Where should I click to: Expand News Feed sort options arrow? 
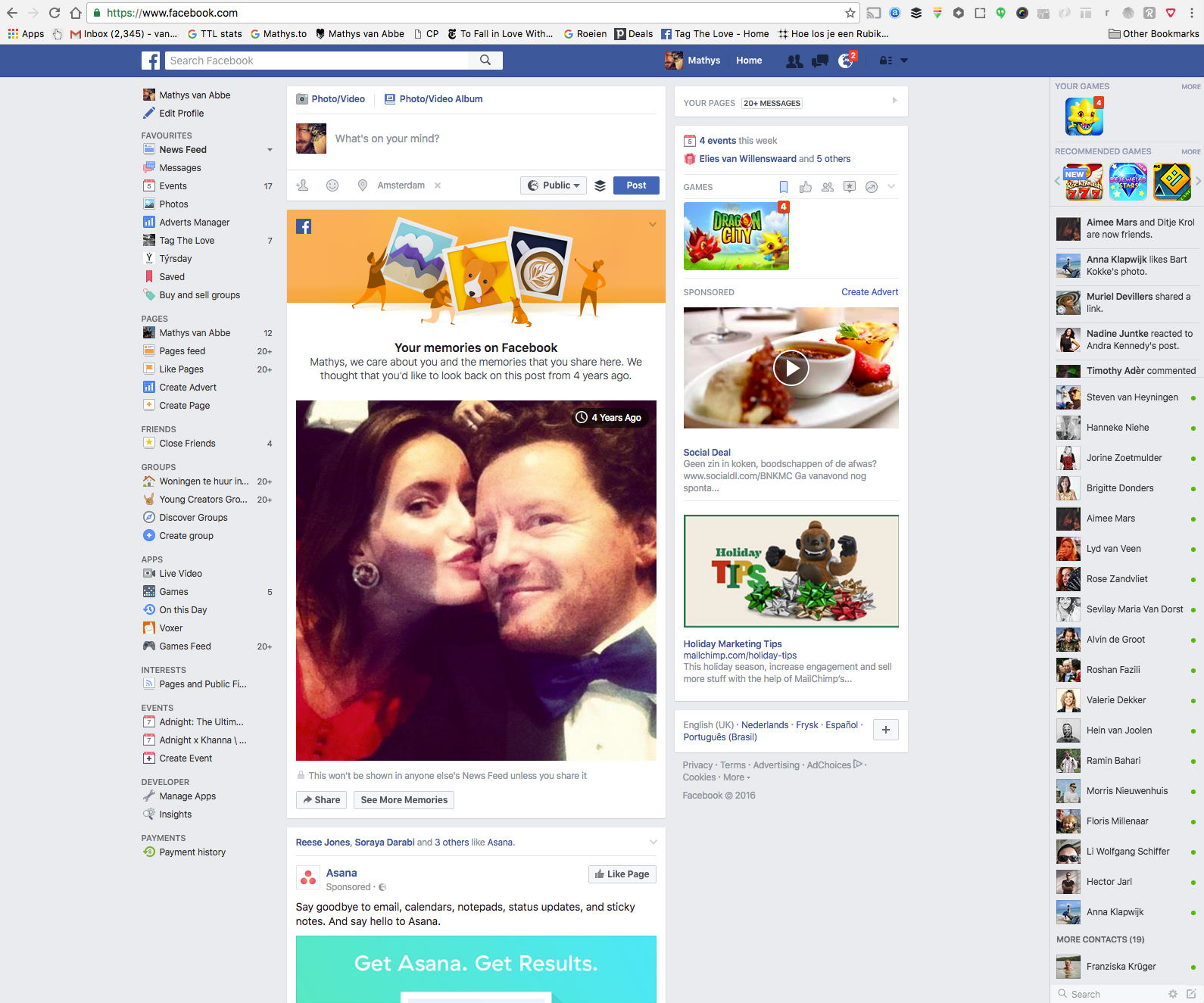[270, 150]
